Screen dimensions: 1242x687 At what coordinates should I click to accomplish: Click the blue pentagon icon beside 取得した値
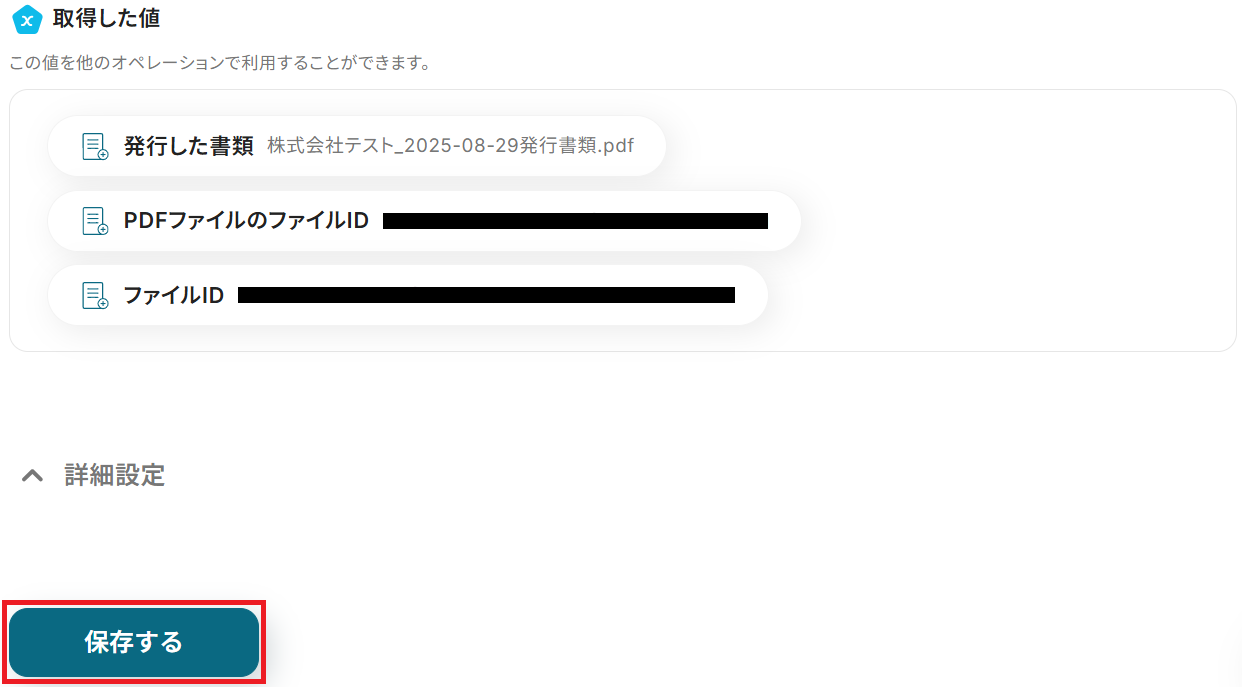click(27, 19)
